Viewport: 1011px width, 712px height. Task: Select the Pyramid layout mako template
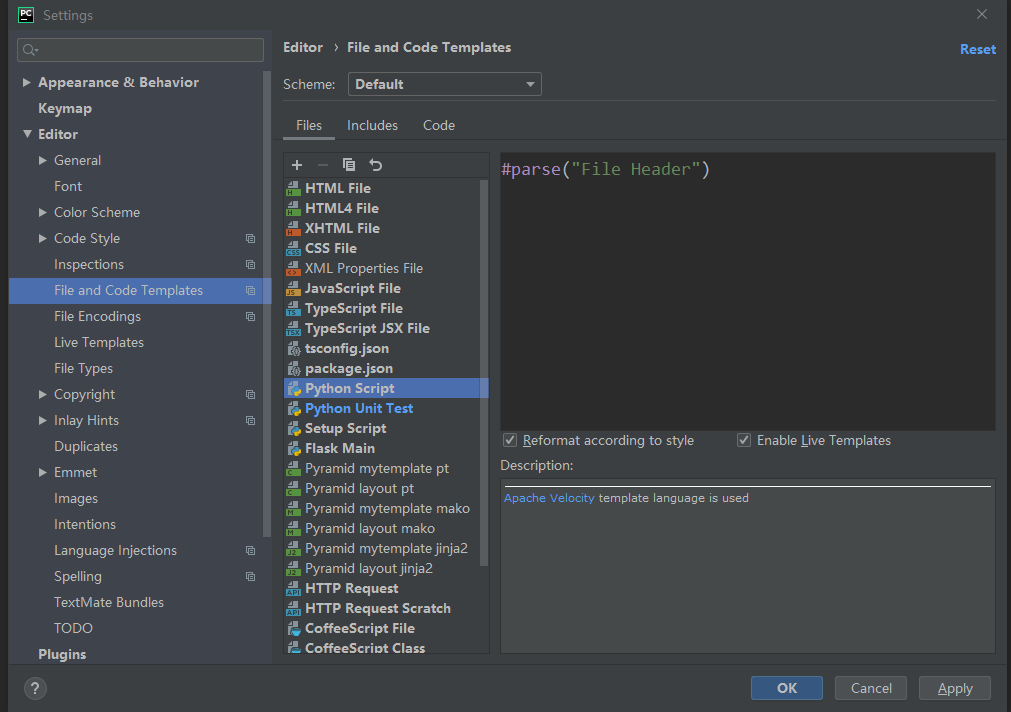coord(386,528)
